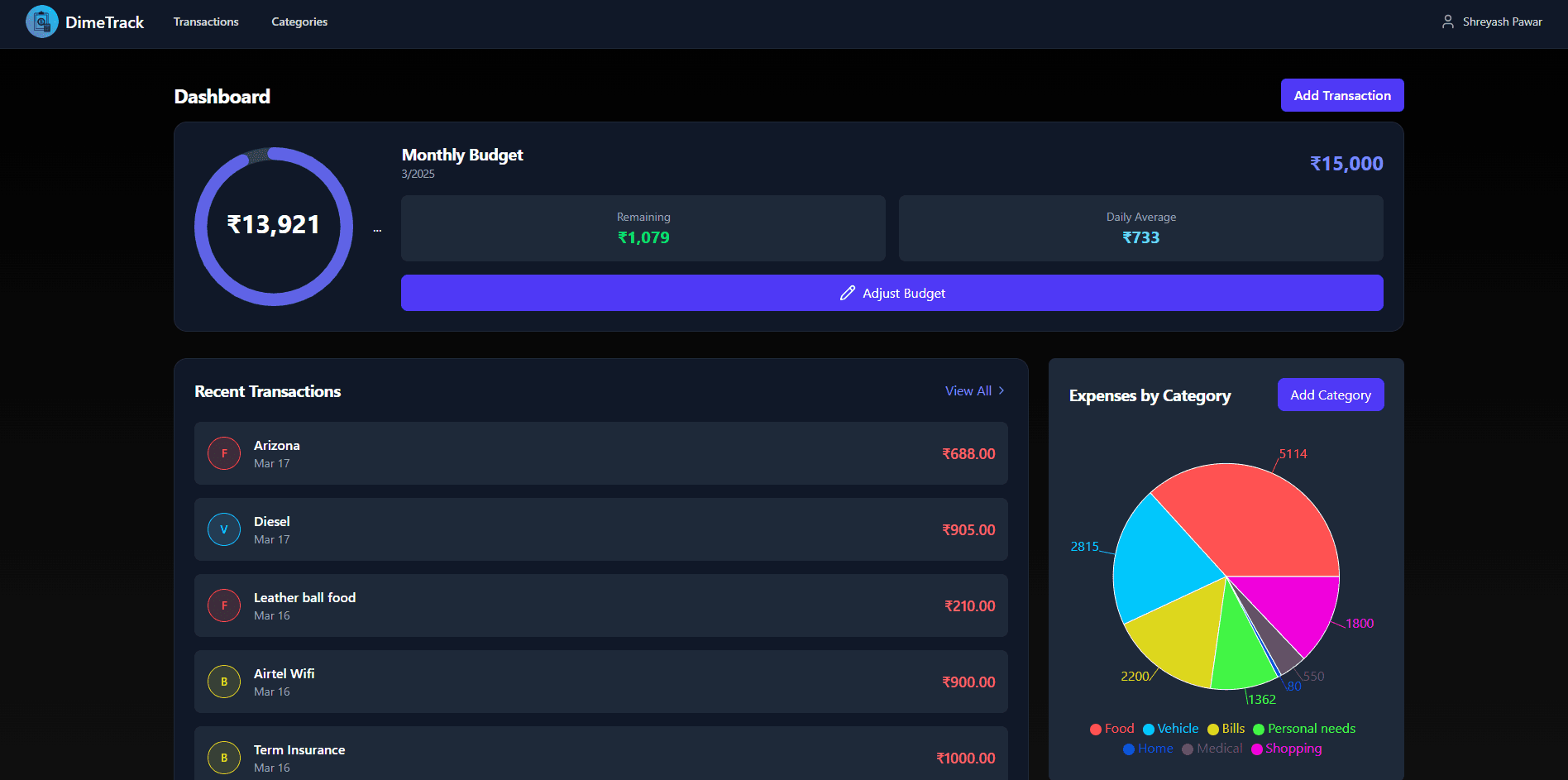Toggle Medical in the expenses legend
1568x780 pixels.
pos(1212,749)
